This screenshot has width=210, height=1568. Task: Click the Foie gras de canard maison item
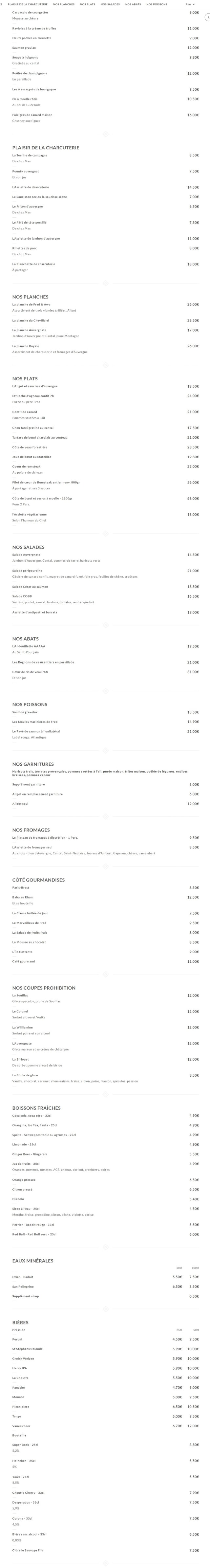[x=32, y=115]
